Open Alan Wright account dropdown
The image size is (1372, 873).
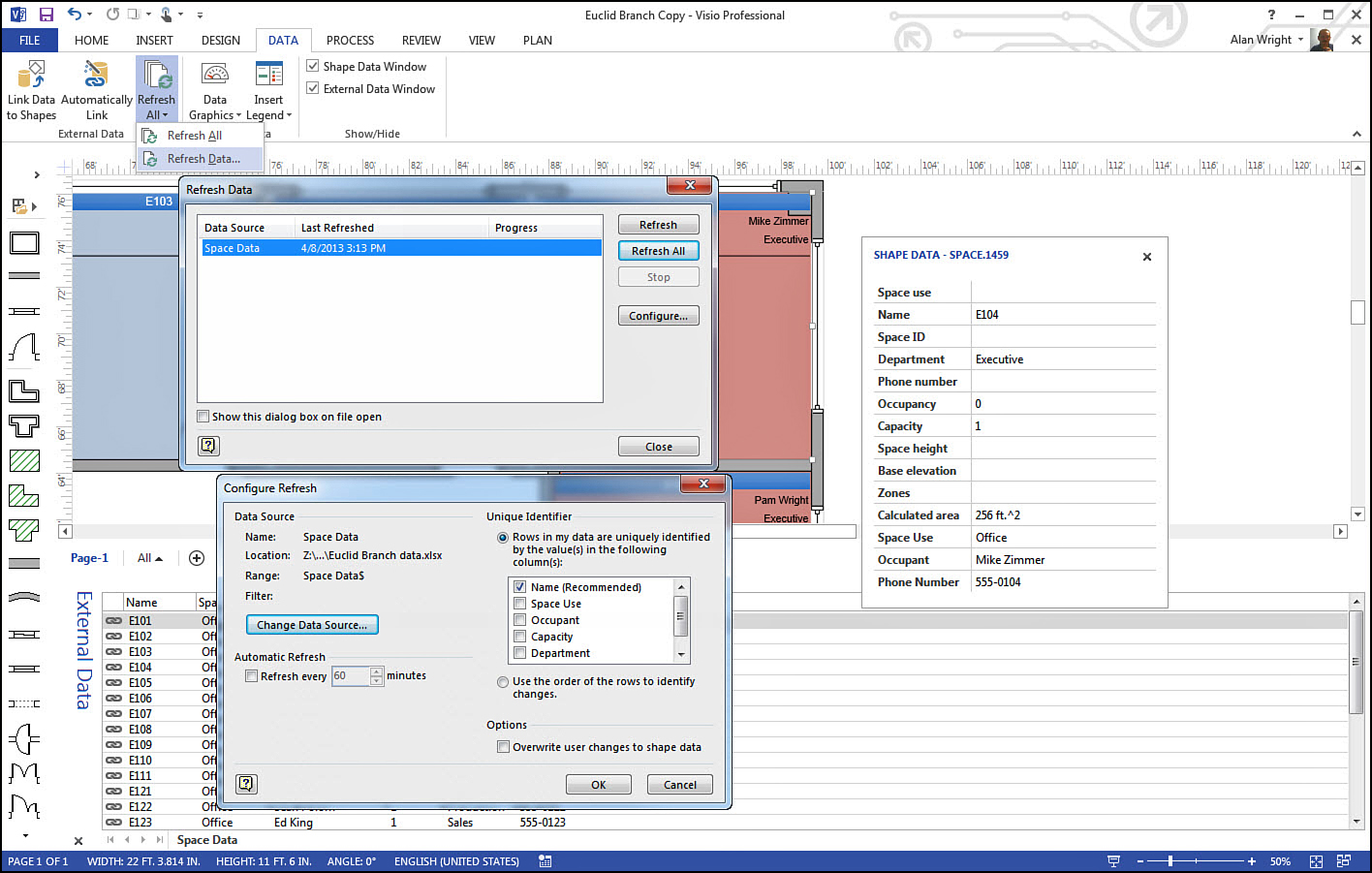click(1300, 40)
